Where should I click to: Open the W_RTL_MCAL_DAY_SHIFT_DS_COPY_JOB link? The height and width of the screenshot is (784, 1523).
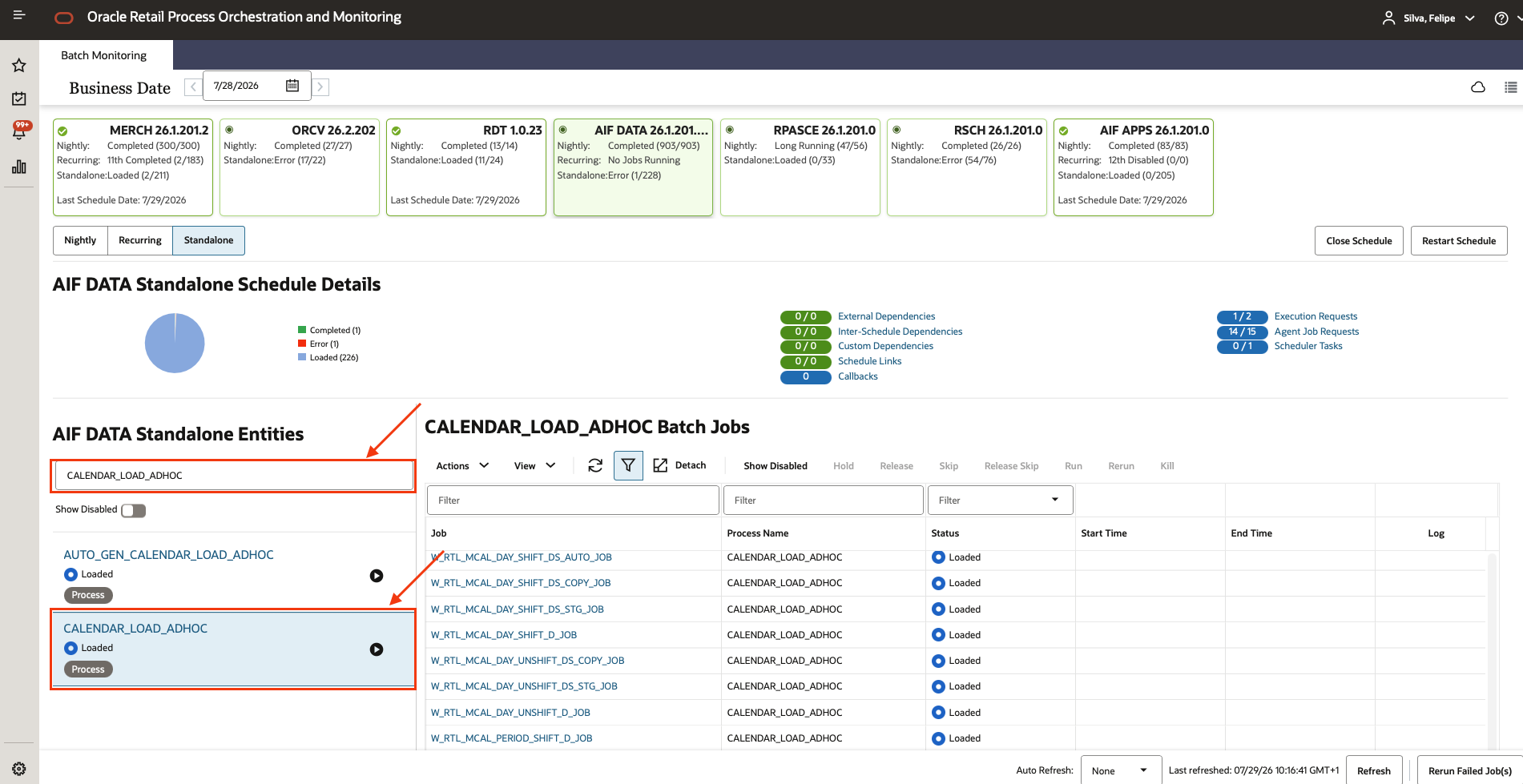tap(521, 583)
